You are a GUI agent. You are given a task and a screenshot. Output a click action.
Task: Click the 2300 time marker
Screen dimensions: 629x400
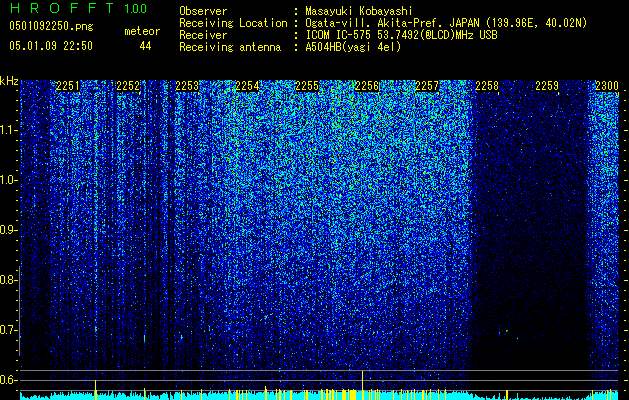[607, 86]
